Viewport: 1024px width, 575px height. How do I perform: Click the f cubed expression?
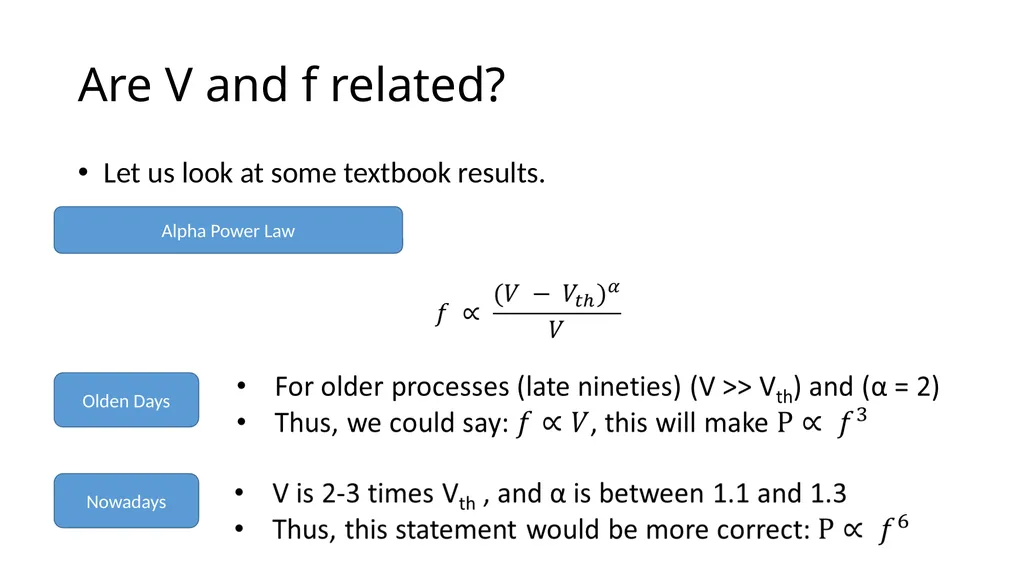[x=852, y=421]
